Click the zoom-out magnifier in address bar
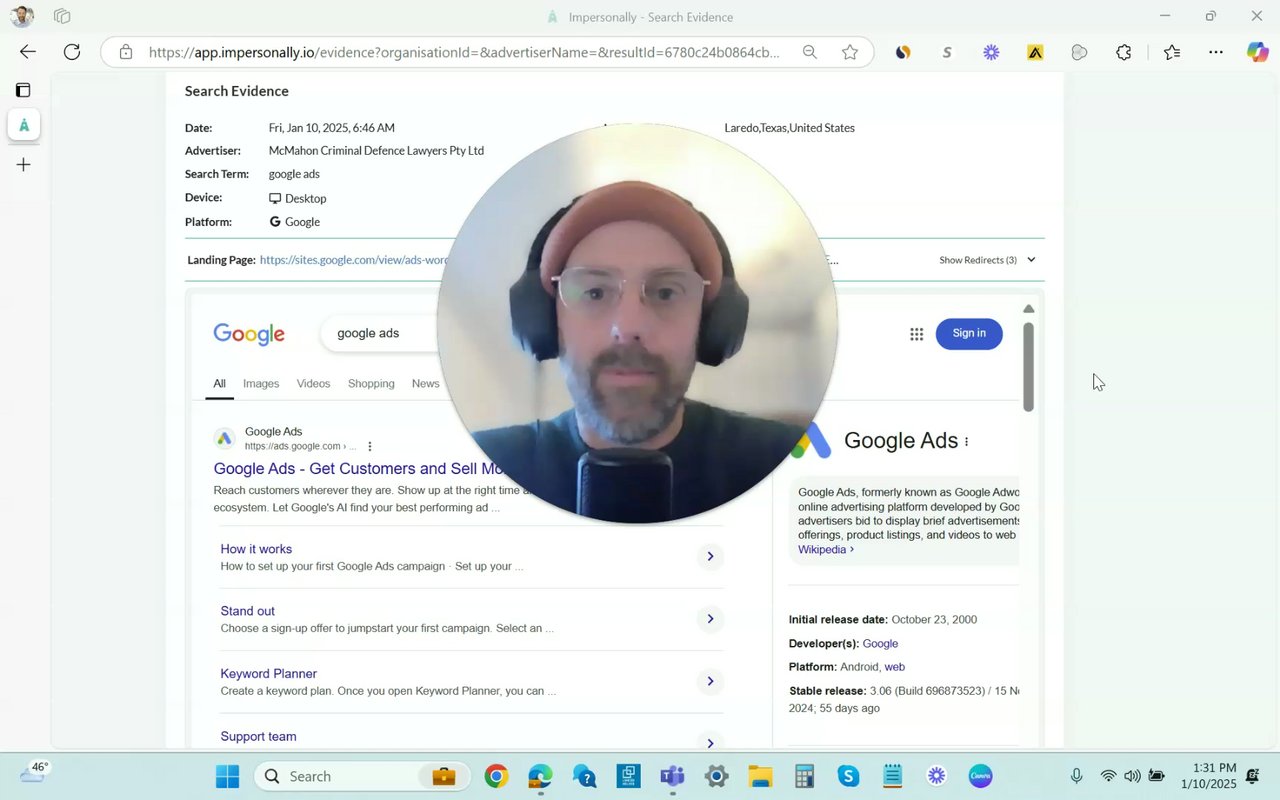Viewport: 1280px width, 800px height. [809, 52]
